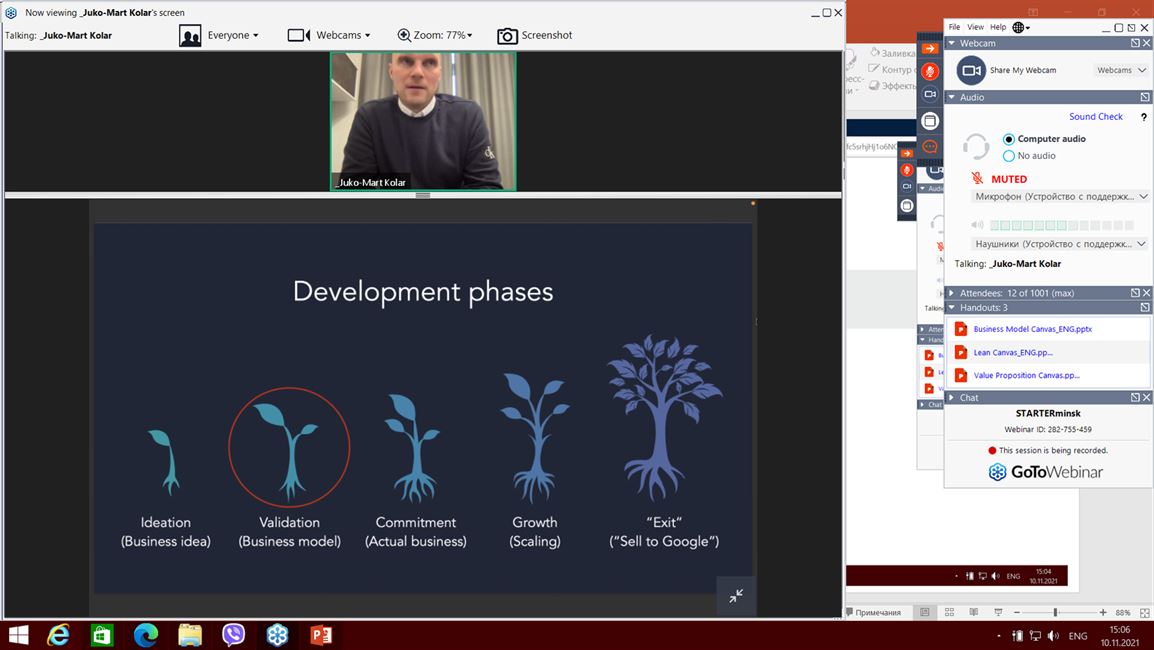1154x650 pixels.
Task: Expand the Chat pane
Action: [952, 398]
